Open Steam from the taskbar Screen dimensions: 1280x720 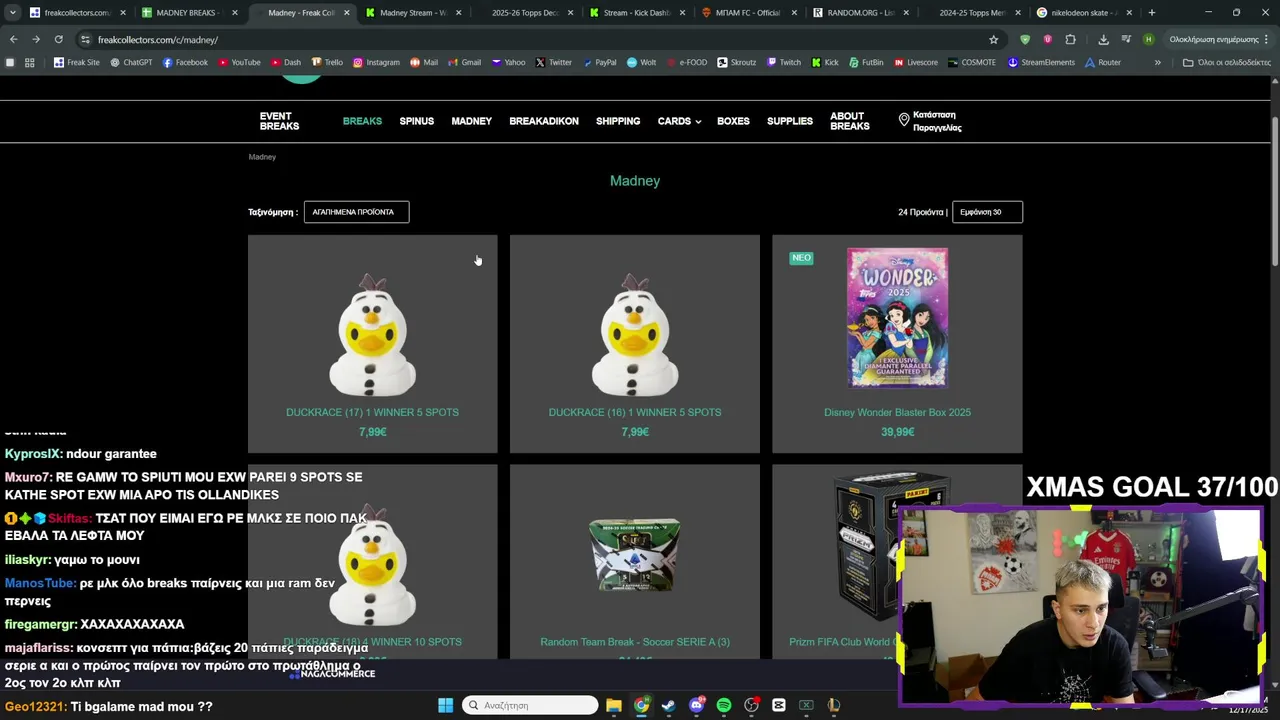pyautogui.click(x=668, y=705)
